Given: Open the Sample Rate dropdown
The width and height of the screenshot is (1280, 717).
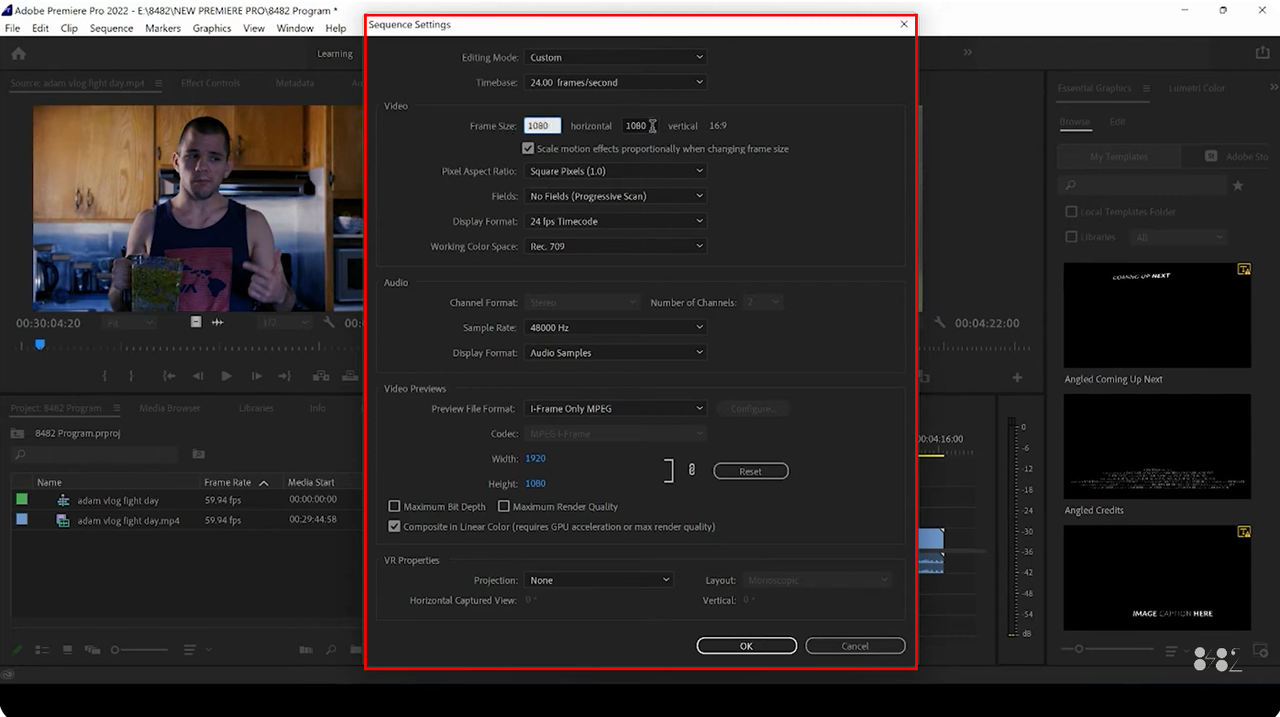Looking at the screenshot, I should (615, 327).
